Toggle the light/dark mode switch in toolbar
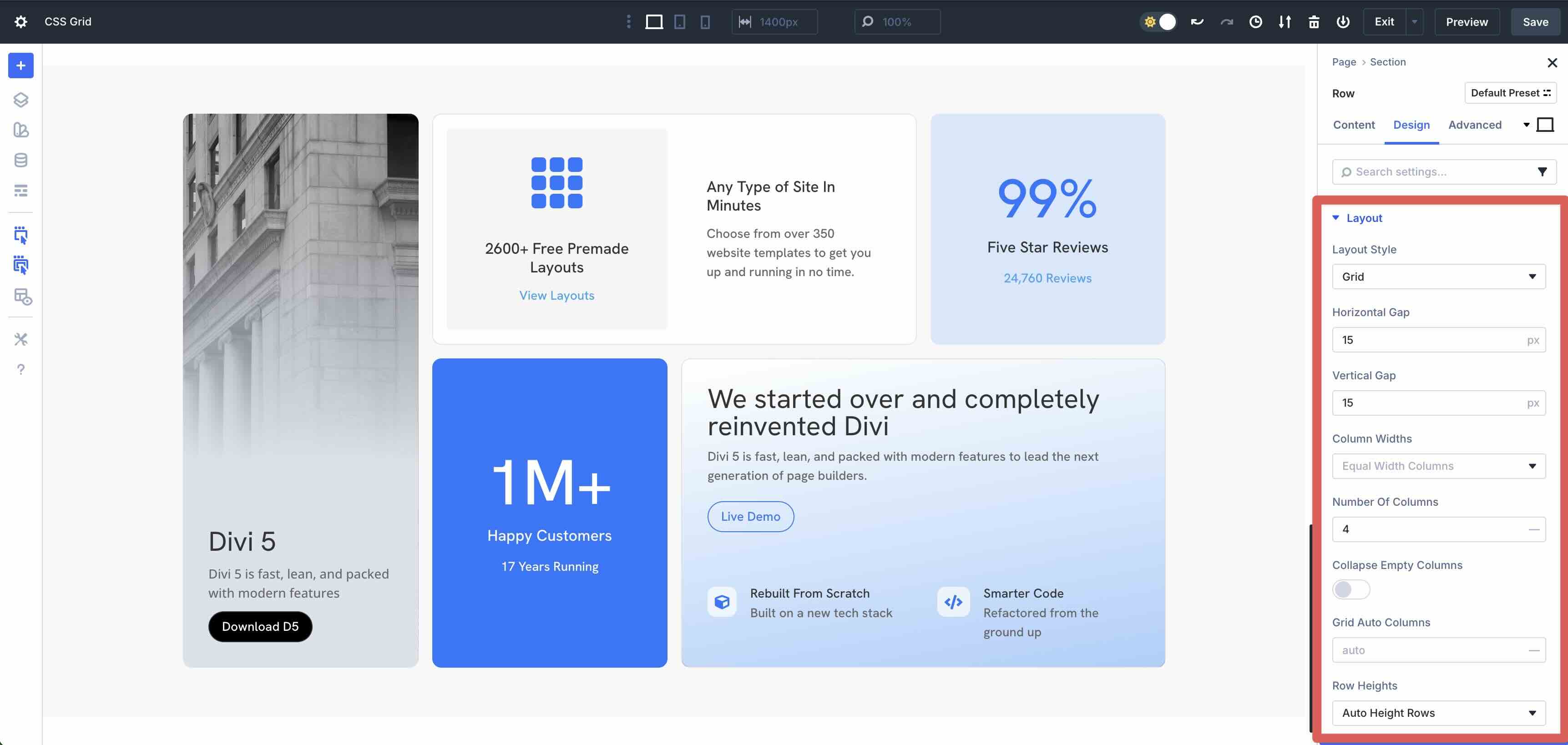The image size is (1568, 745). tap(1159, 21)
